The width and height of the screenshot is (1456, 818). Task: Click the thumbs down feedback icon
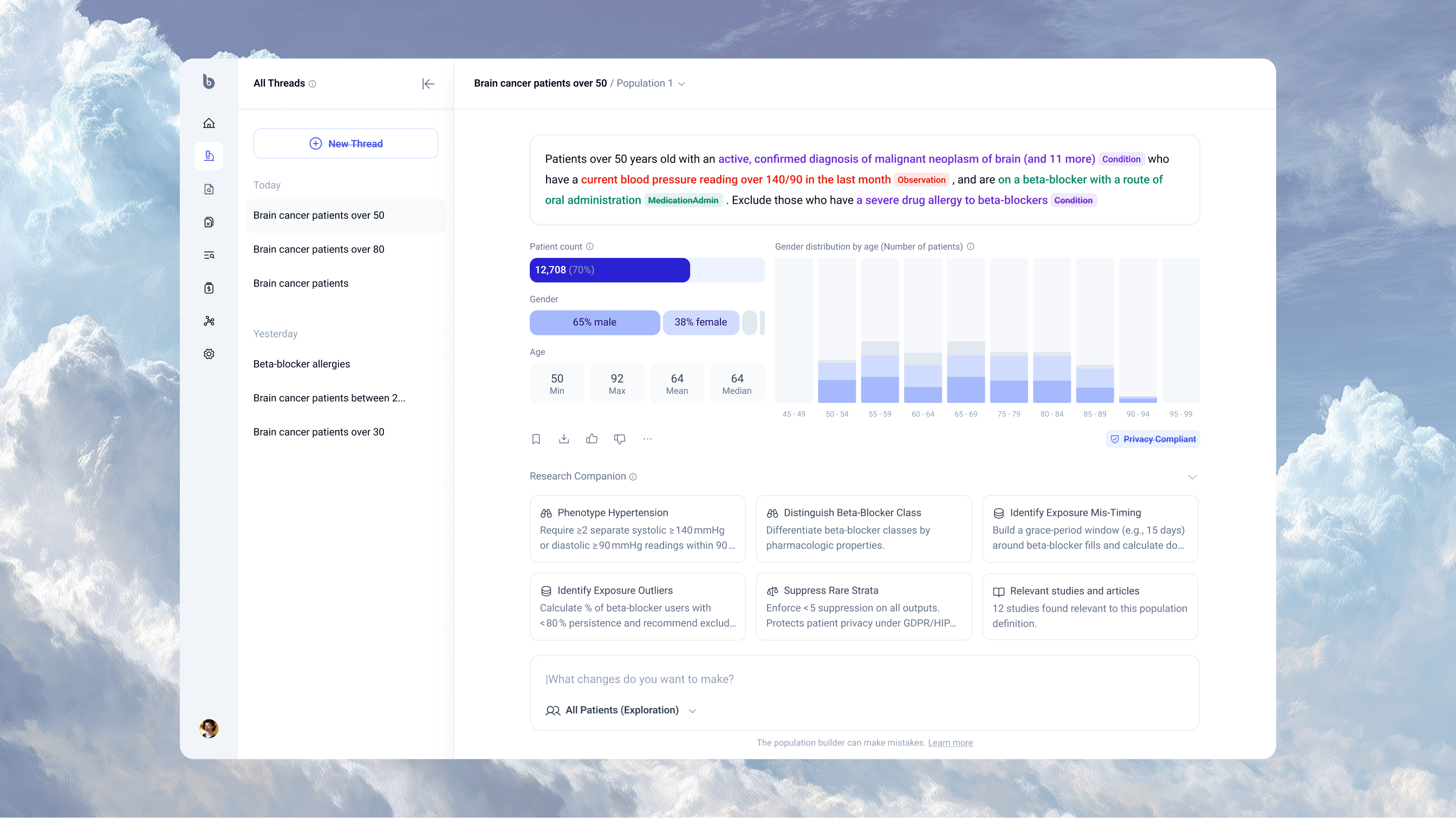620,439
